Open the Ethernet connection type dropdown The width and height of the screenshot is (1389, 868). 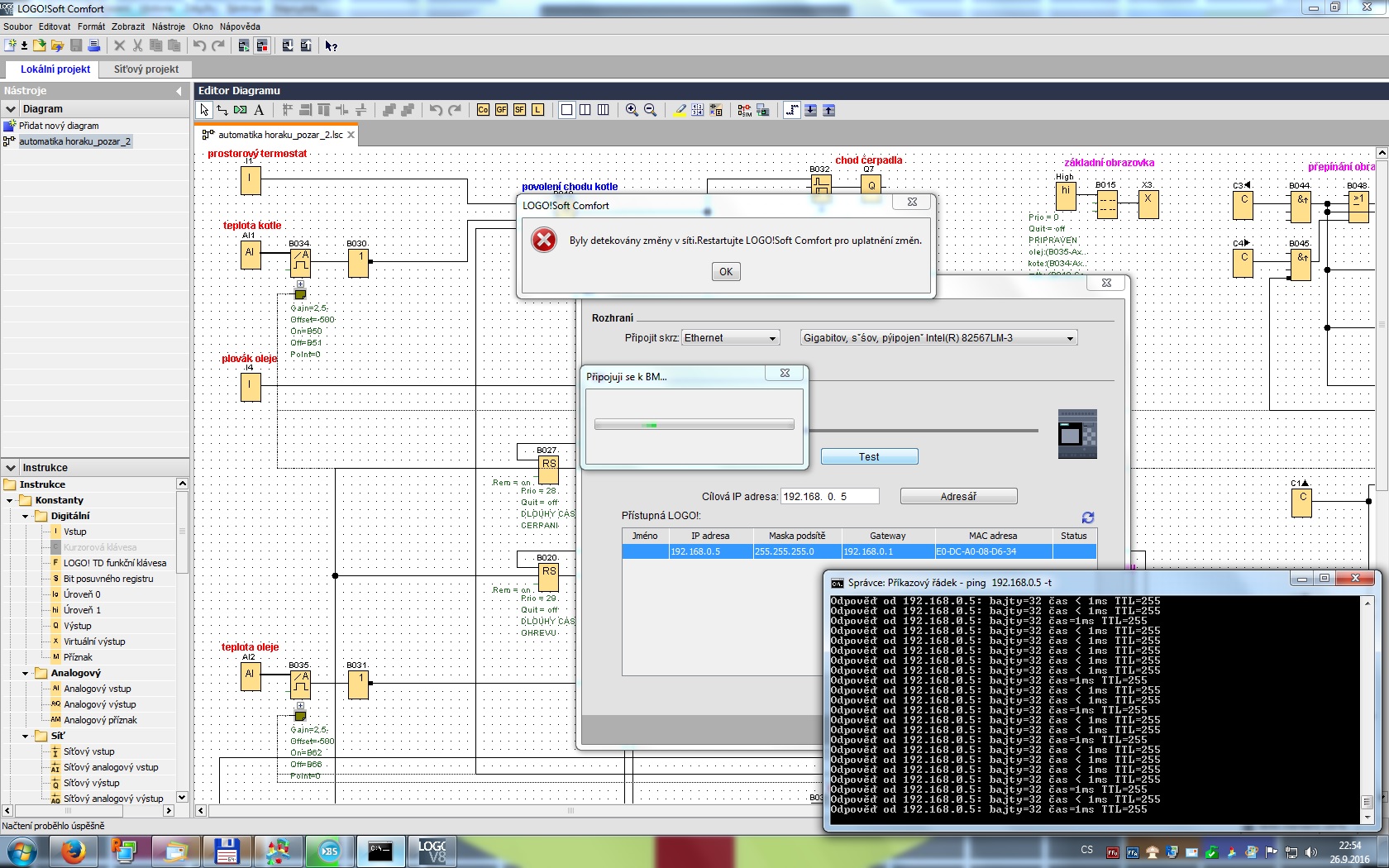730,338
